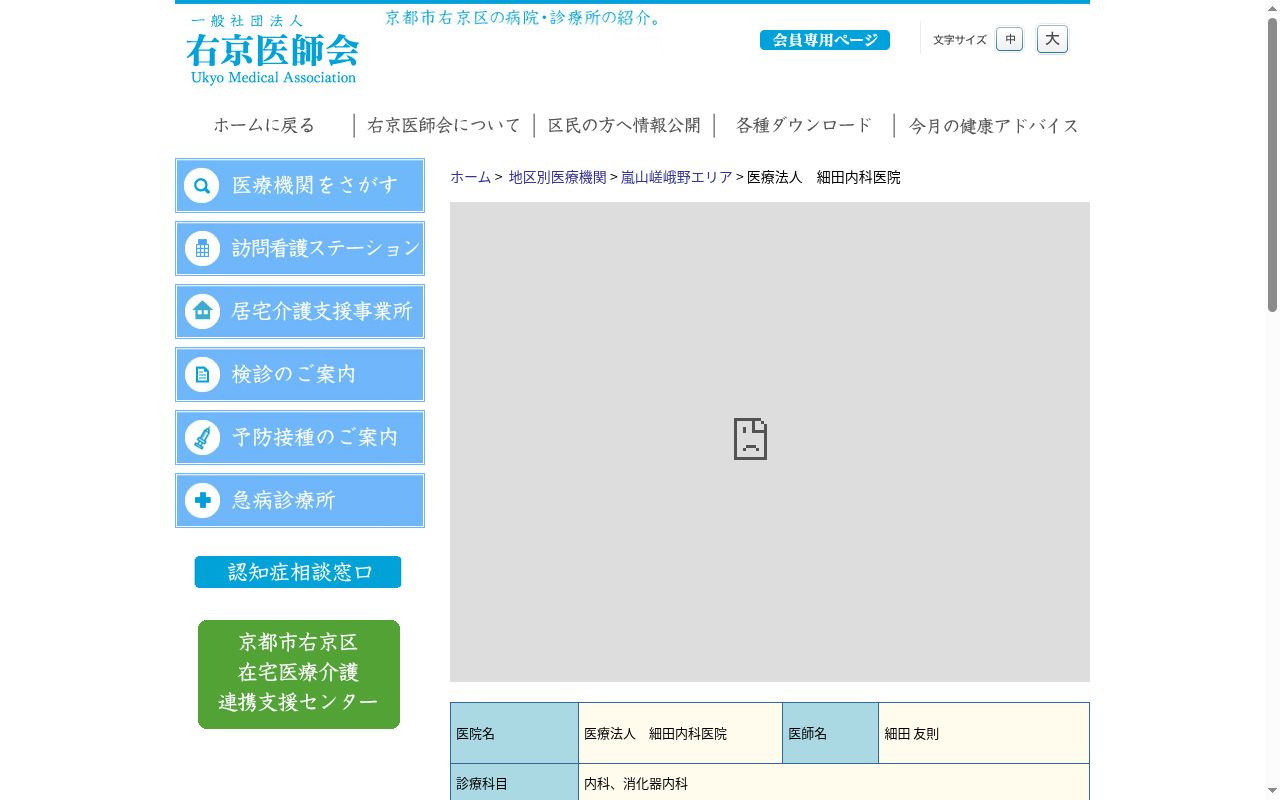Viewport: 1280px width, 800px height.
Task: Set text size to 大
Action: [x=1052, y=39]
